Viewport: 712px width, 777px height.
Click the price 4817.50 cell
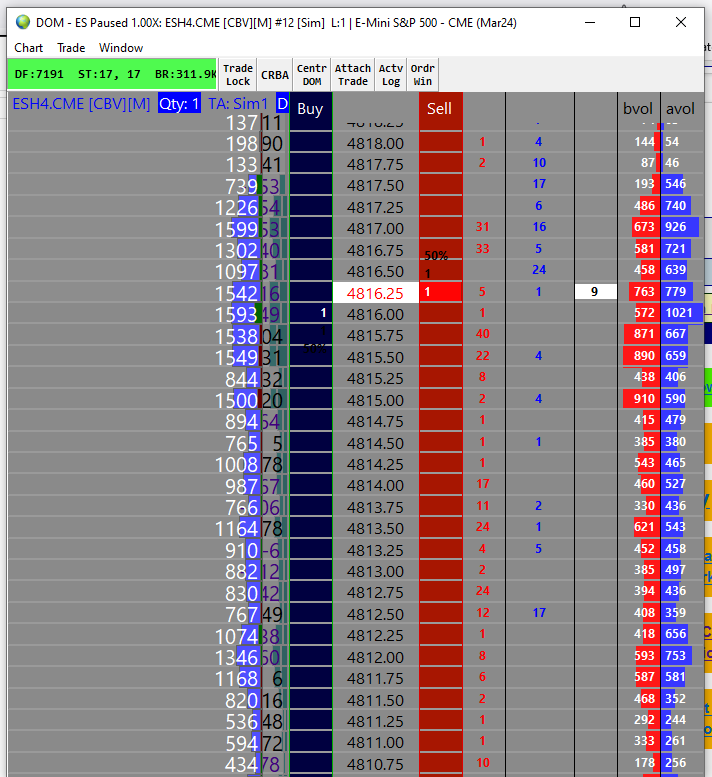point(375,185)
